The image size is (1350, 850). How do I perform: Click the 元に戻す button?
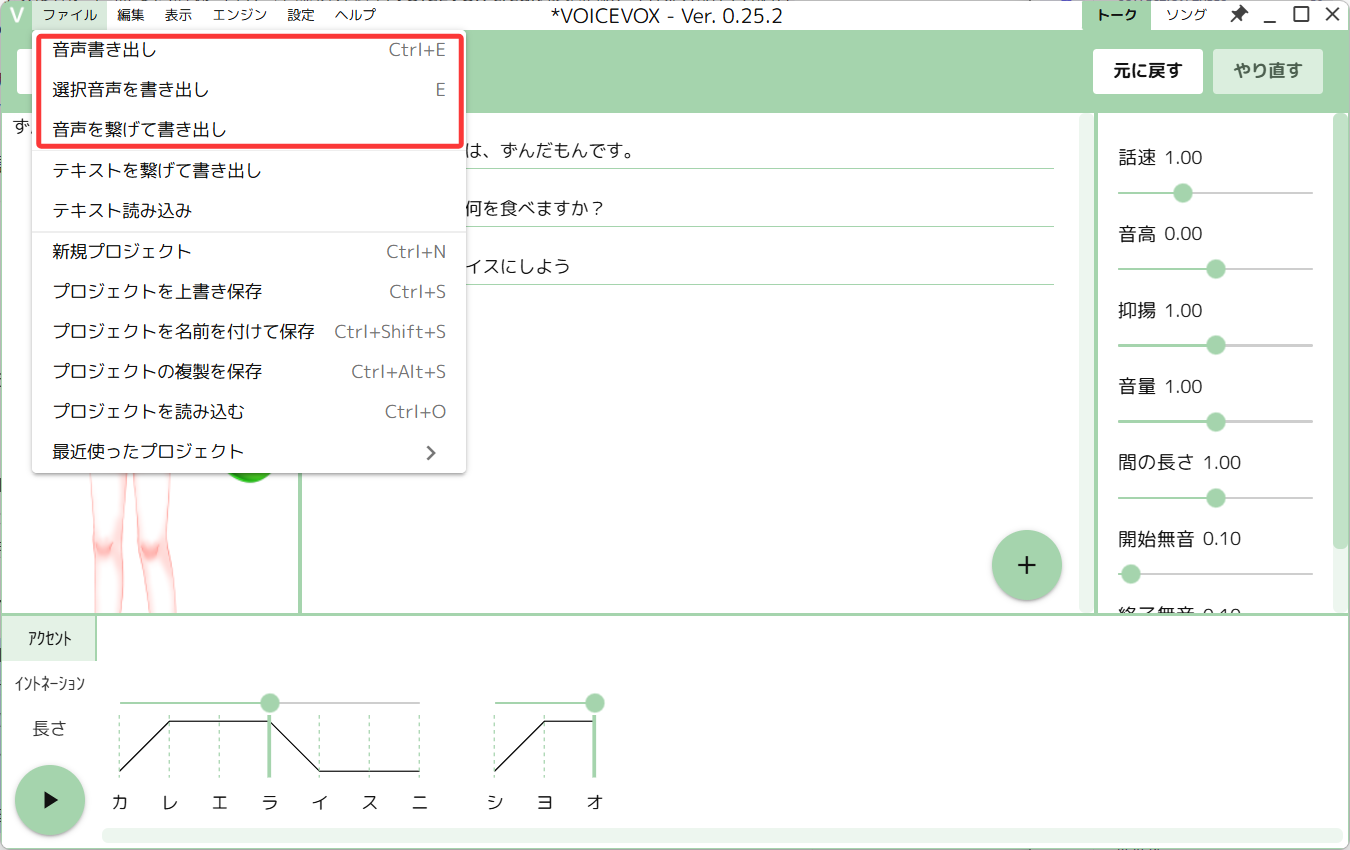tap(1148, 71)
